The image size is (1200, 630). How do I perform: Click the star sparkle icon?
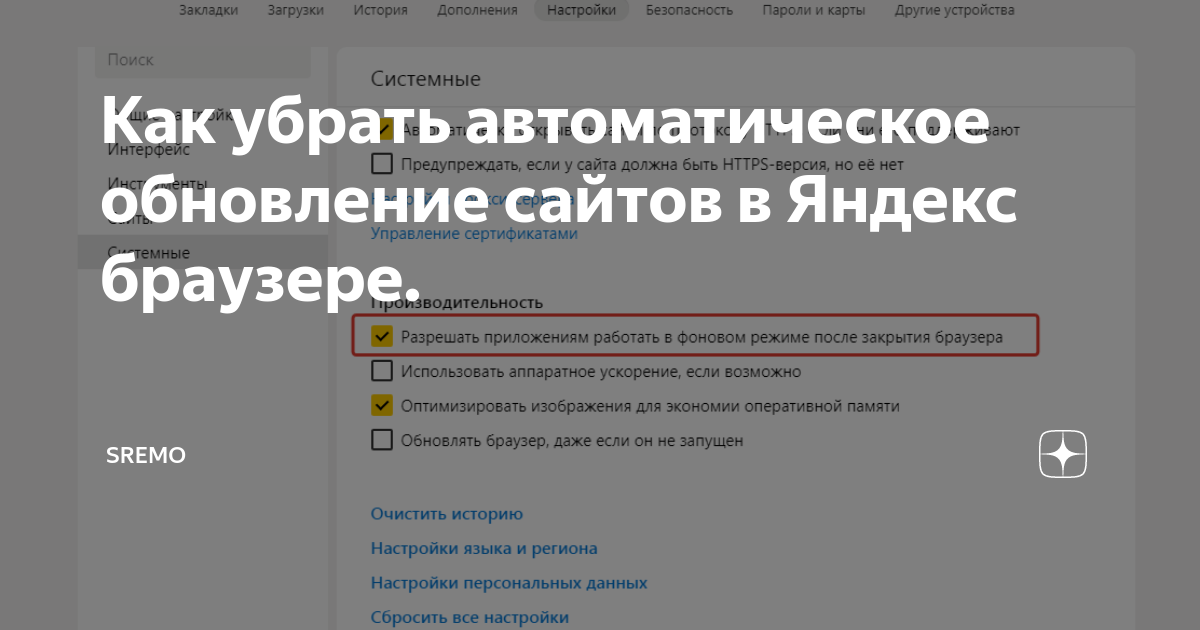click(1063, 455)
